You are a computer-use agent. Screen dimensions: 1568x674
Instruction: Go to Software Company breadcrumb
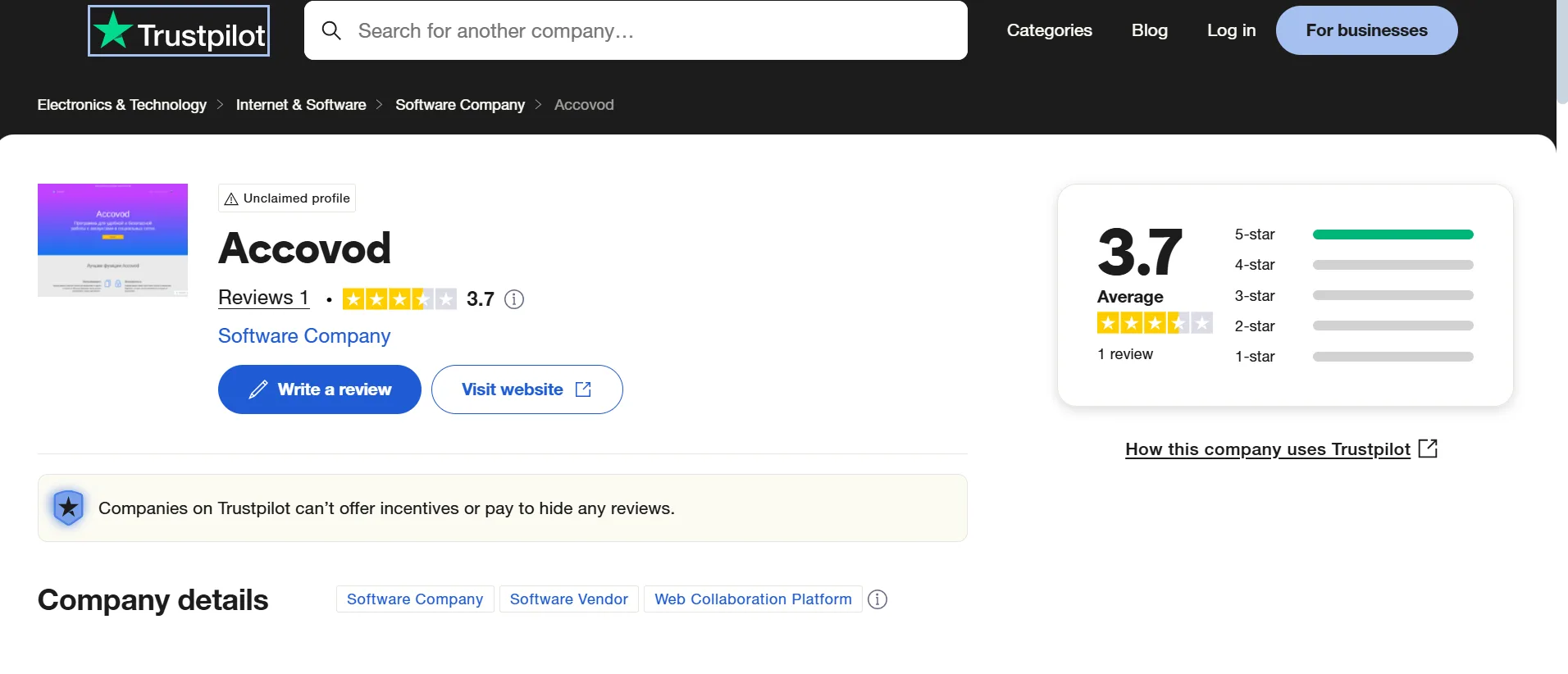pos(460,105)
